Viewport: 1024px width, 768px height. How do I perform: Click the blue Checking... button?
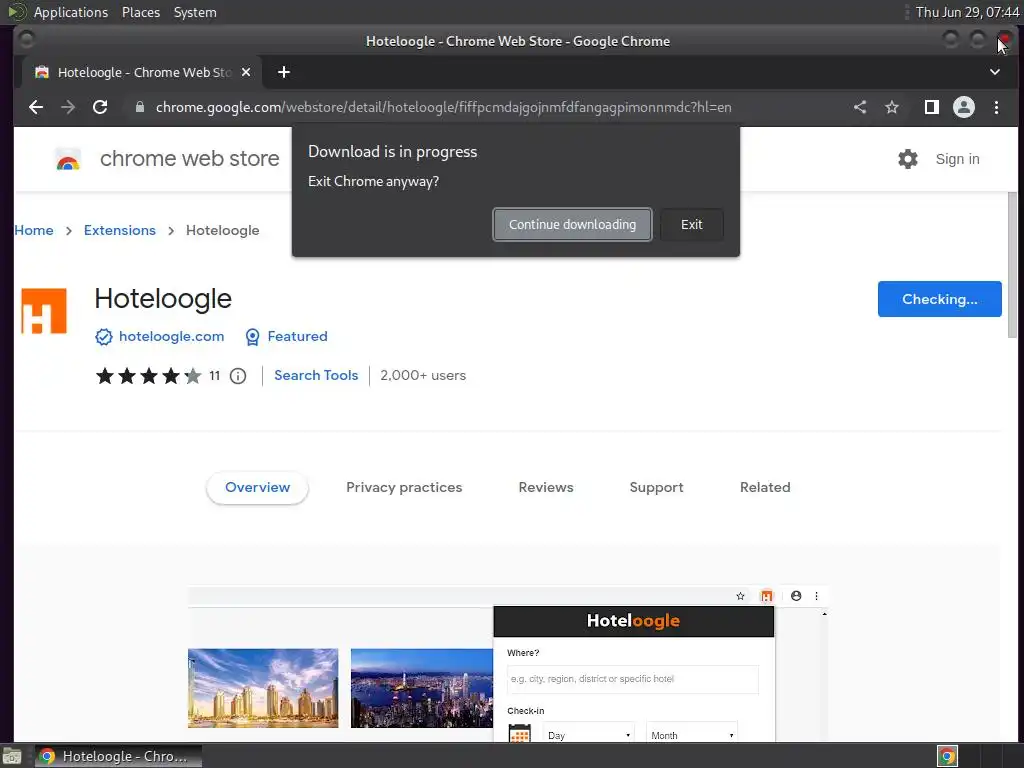[x=939, y=299]
